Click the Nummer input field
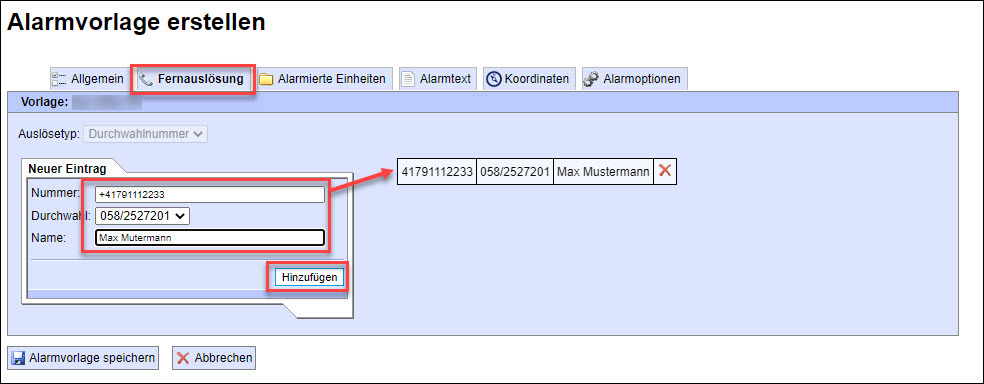This screenshot has width=984, height=384. click(x=210, y=195)
